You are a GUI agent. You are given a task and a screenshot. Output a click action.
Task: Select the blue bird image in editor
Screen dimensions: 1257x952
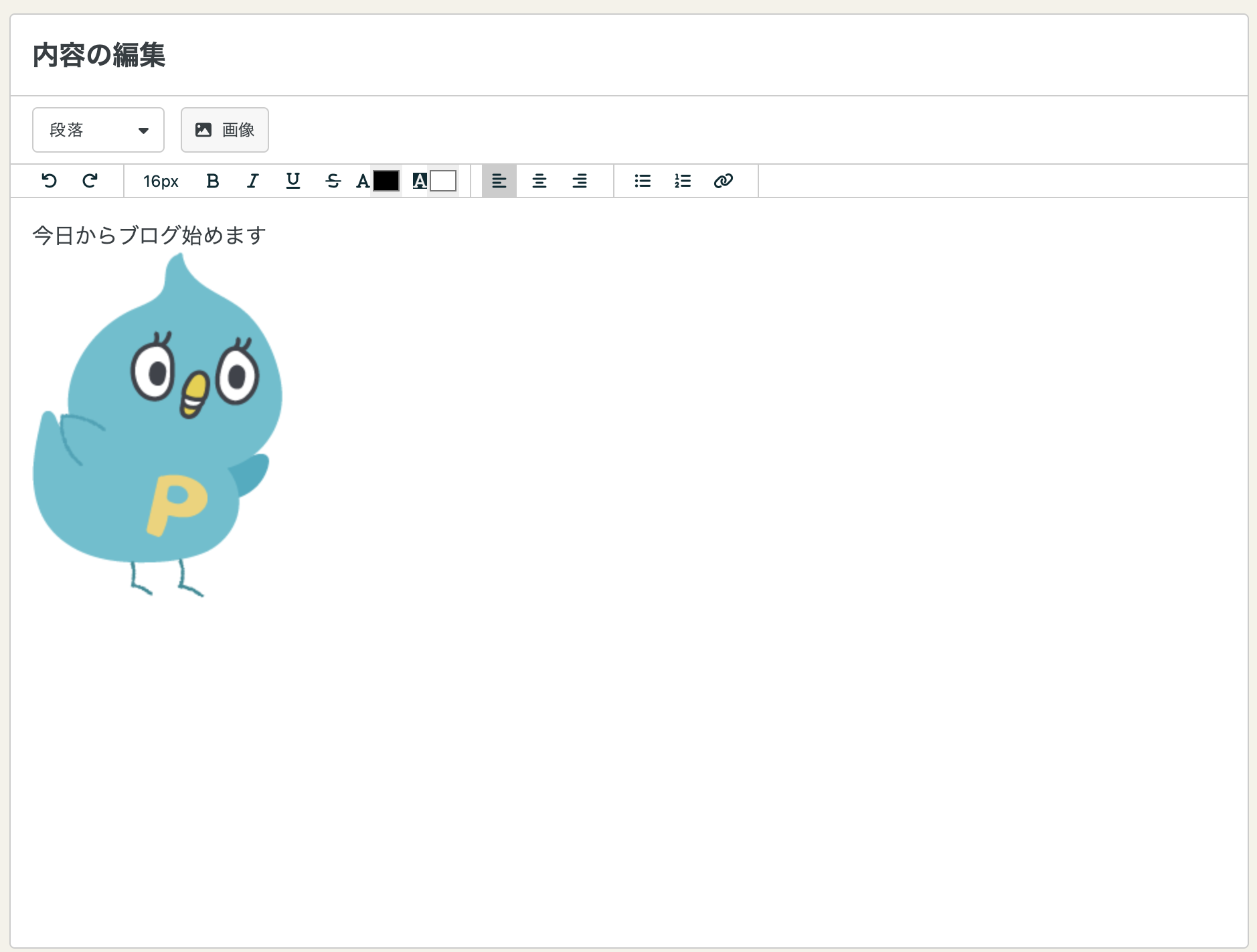(x=158, y=425)
